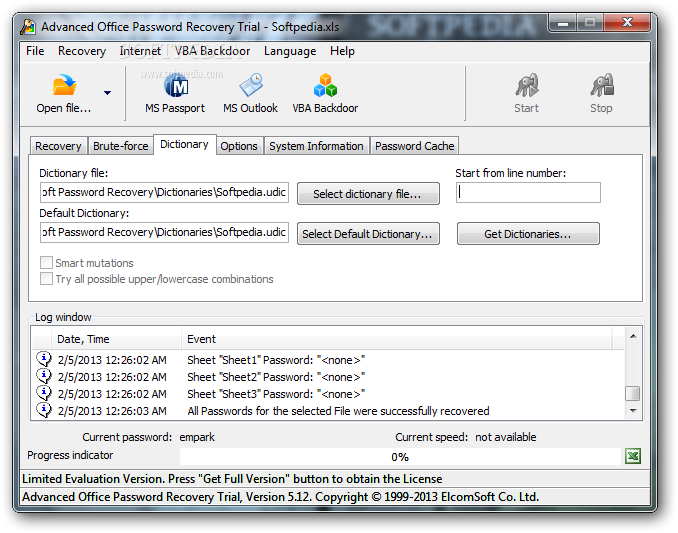Screen dimensions: 678x533
Task: Open the File menu
Action: (35, 51)
